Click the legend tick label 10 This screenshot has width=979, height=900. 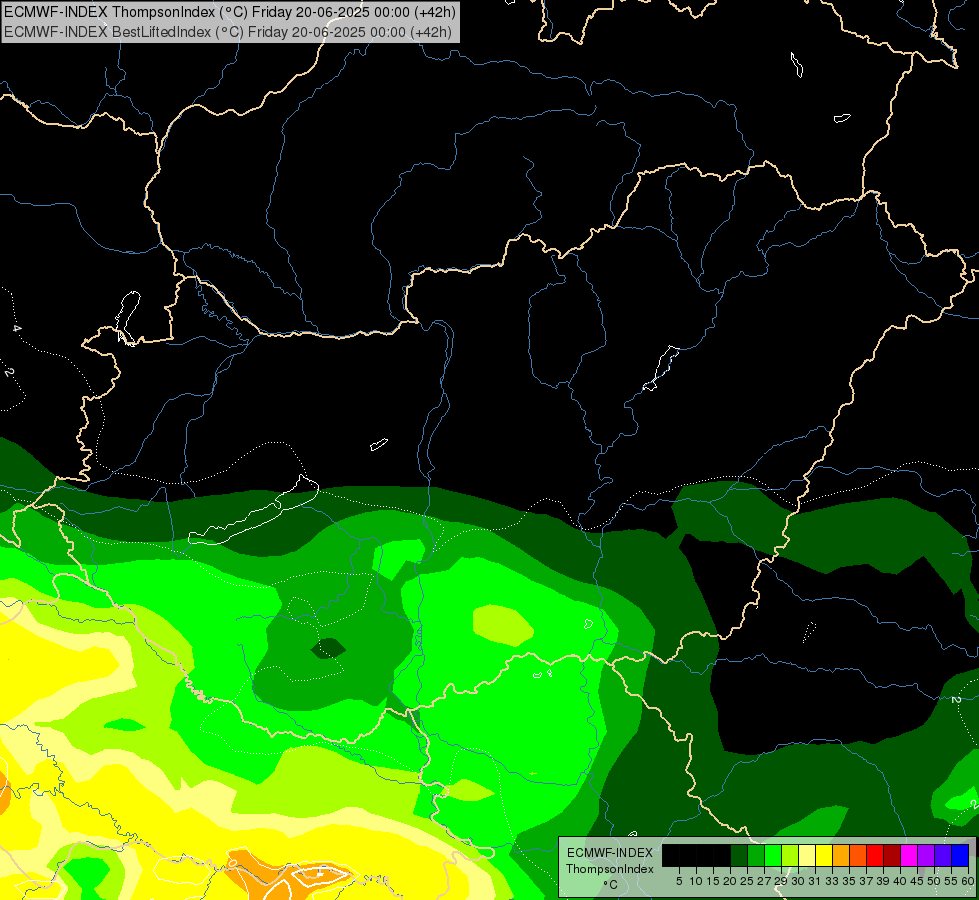coord(696,881)
